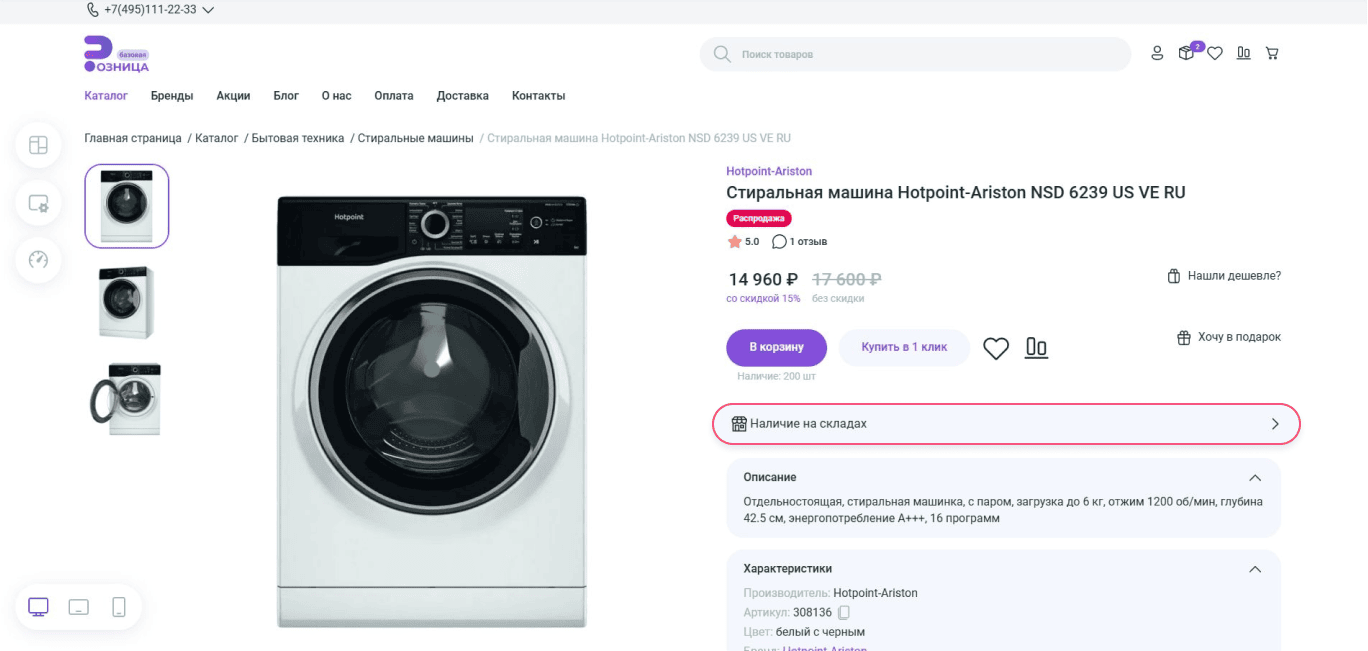Select the Доставка menu item
The height and width of the screenshot is (651, 1368).
(x=462, y=96)
